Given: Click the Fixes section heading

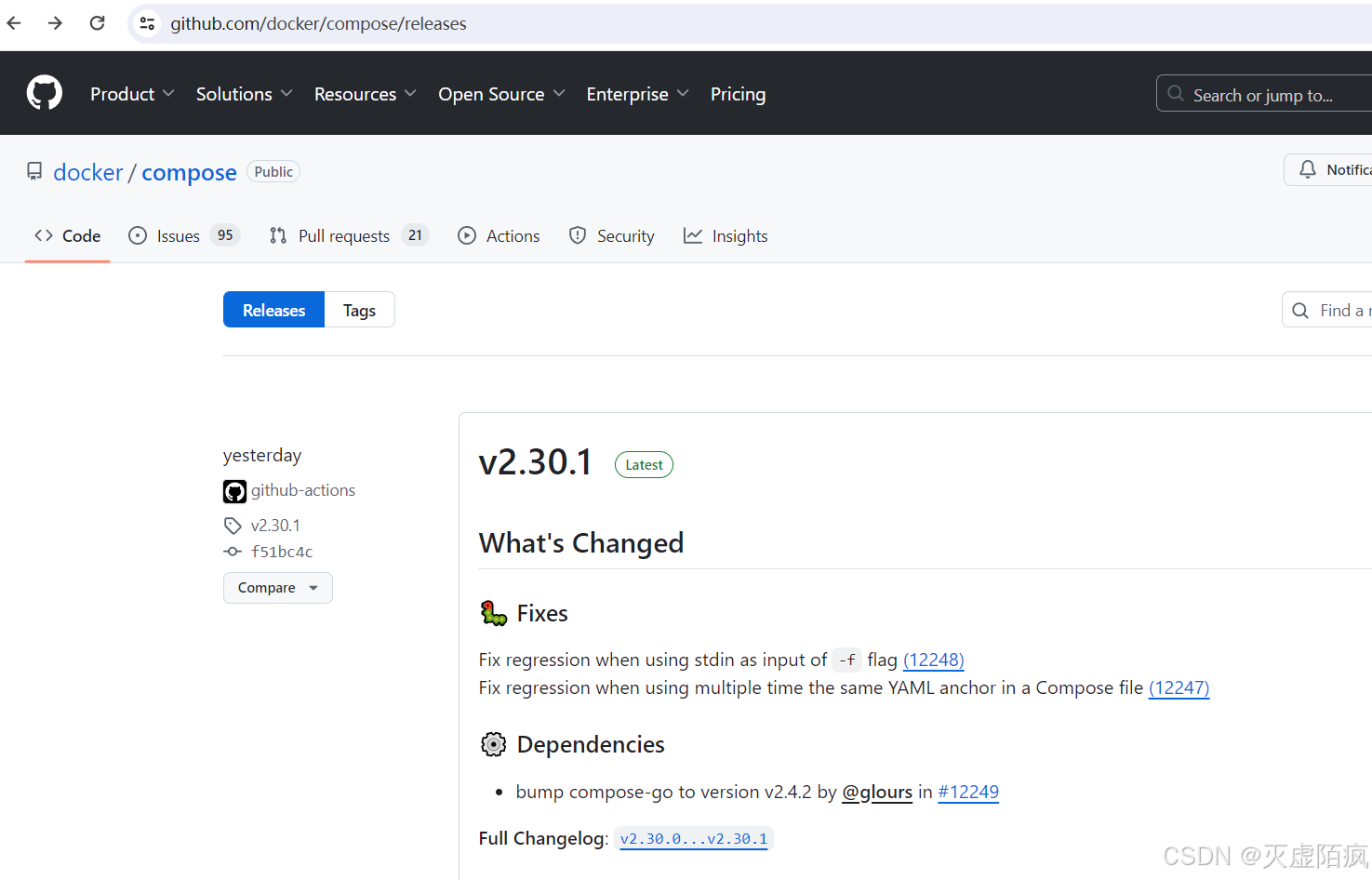Looking at the screenshot, I should pos(542,614).
